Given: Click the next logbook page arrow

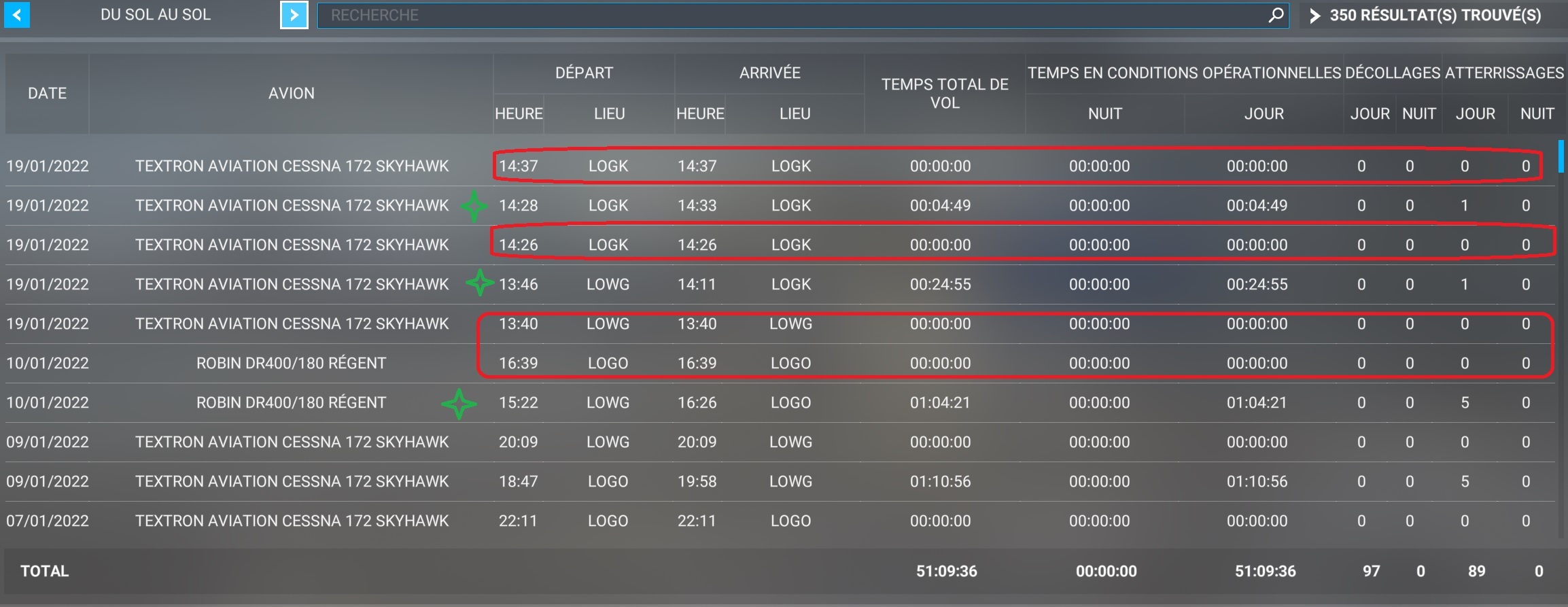Looking at the screenshot, I should point(294,15).
